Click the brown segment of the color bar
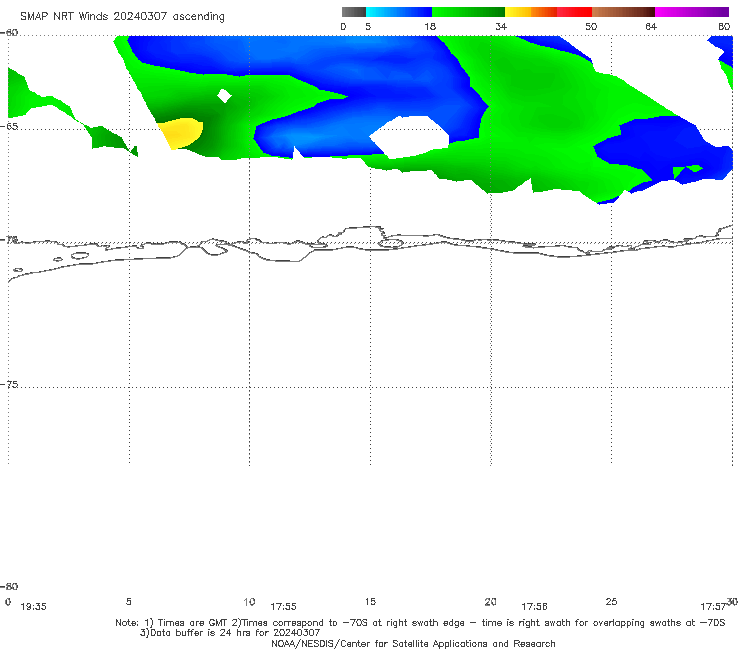 pyautogui.click(x=623, y=12)
